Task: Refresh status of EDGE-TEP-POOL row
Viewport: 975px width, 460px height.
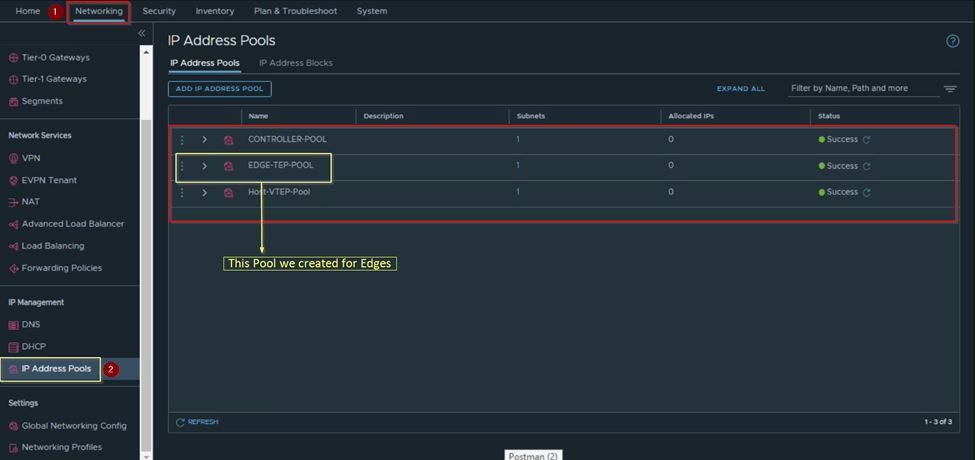Action: click(x=867, y=166)
